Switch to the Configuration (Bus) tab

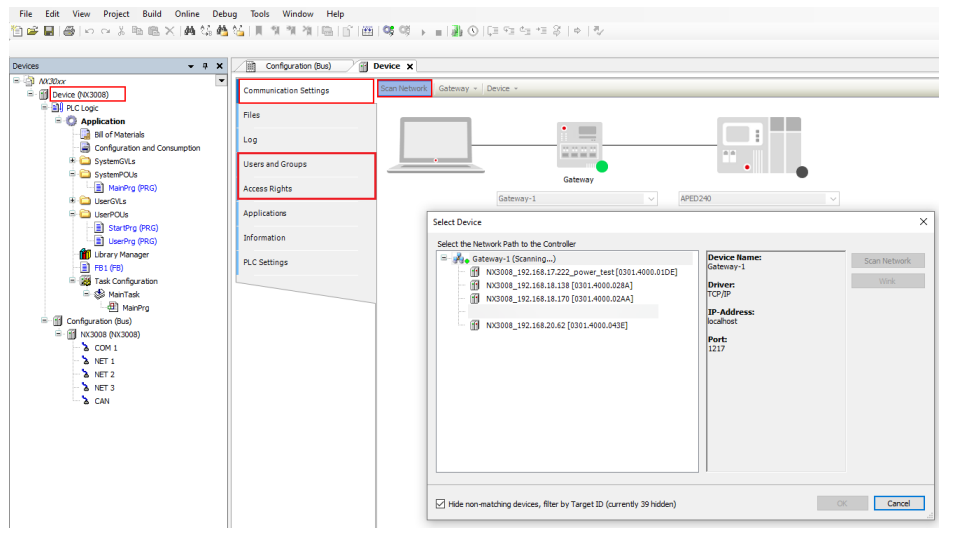pos(297,66)
